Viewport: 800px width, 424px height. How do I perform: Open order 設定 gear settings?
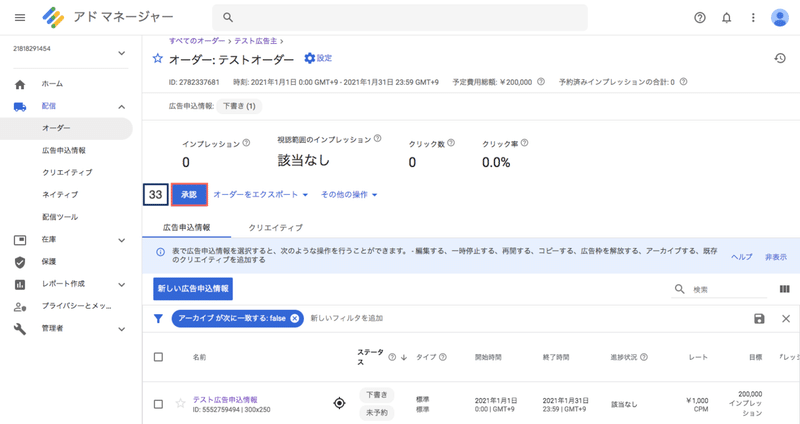tap(318, 58)
